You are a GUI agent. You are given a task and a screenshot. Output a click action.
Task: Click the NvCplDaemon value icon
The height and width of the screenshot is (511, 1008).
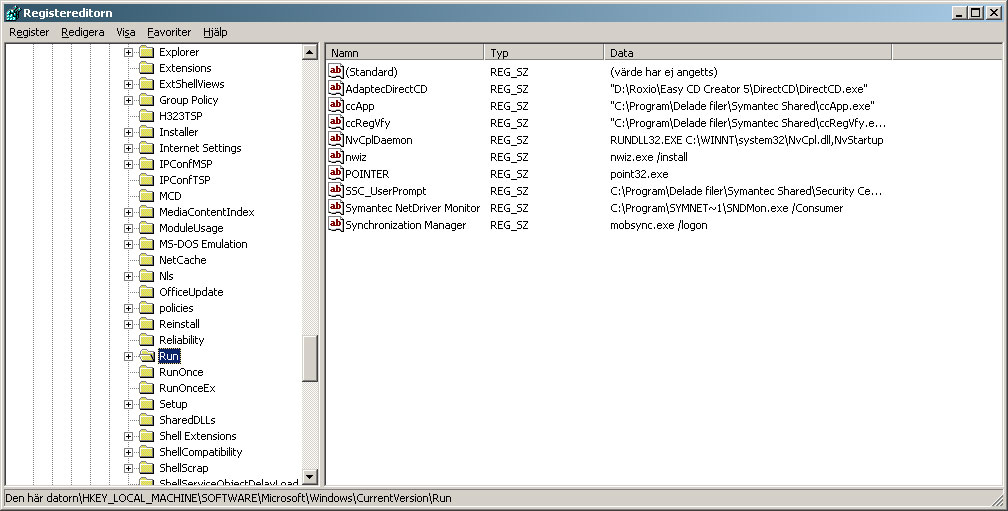[336, 139]
